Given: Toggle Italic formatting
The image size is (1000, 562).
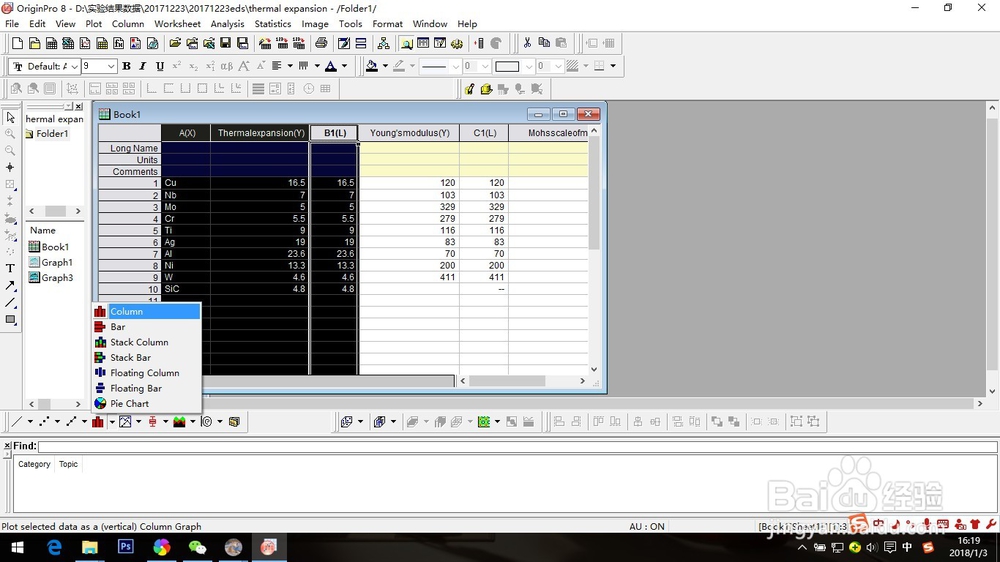Looking at the screenshot, I should tap(143, 66).
